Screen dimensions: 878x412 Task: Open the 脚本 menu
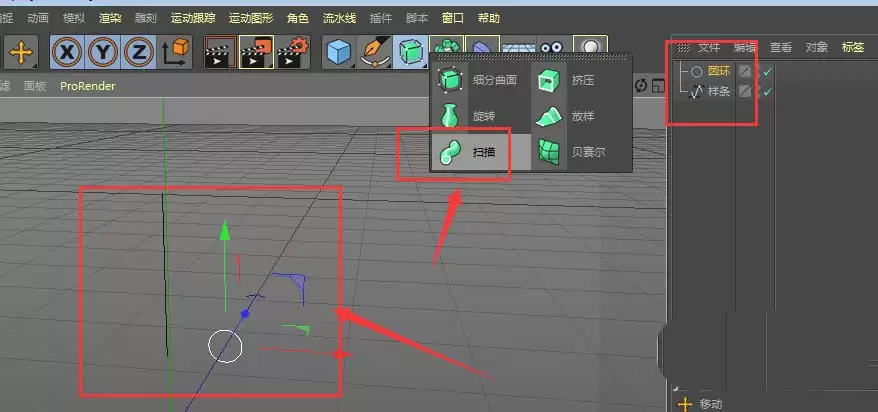coord(417,18)
